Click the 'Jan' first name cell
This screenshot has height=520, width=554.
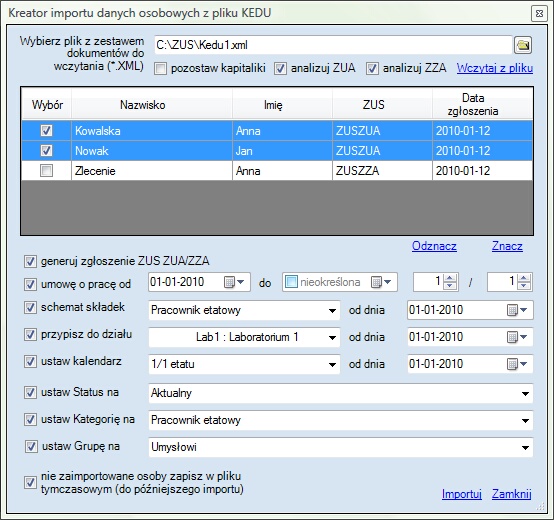282,151
